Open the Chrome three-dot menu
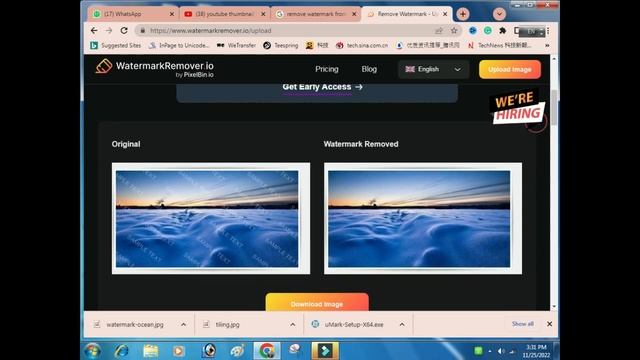This screenshot has height=360, width=640. 548,31
